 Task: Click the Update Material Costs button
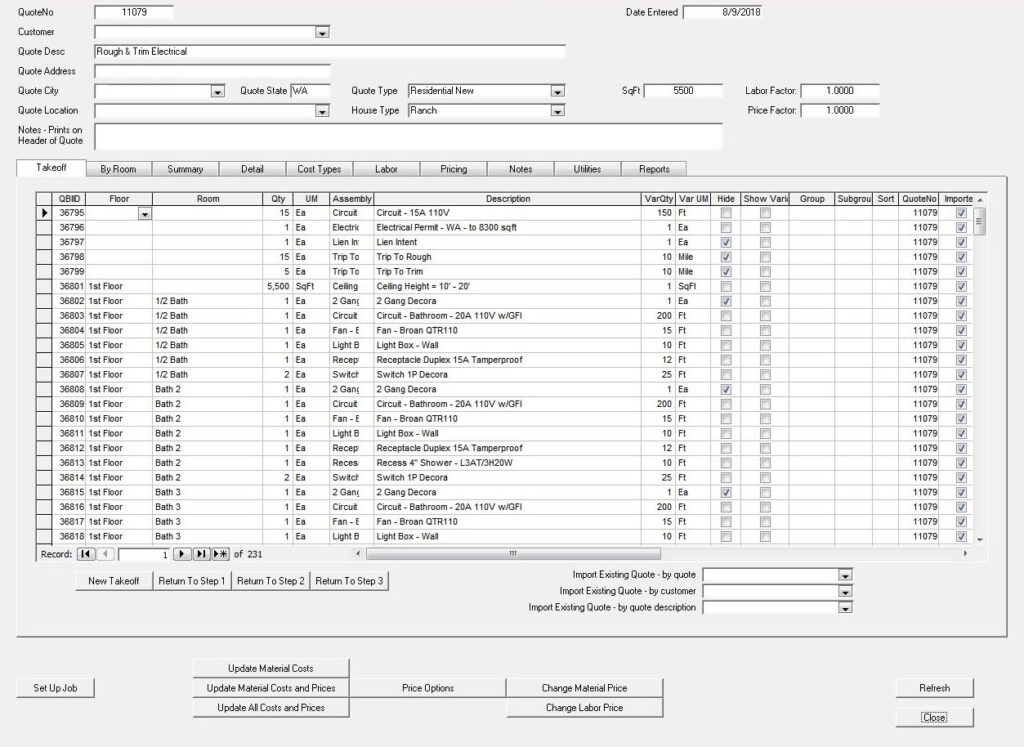(x=272, y=668)
